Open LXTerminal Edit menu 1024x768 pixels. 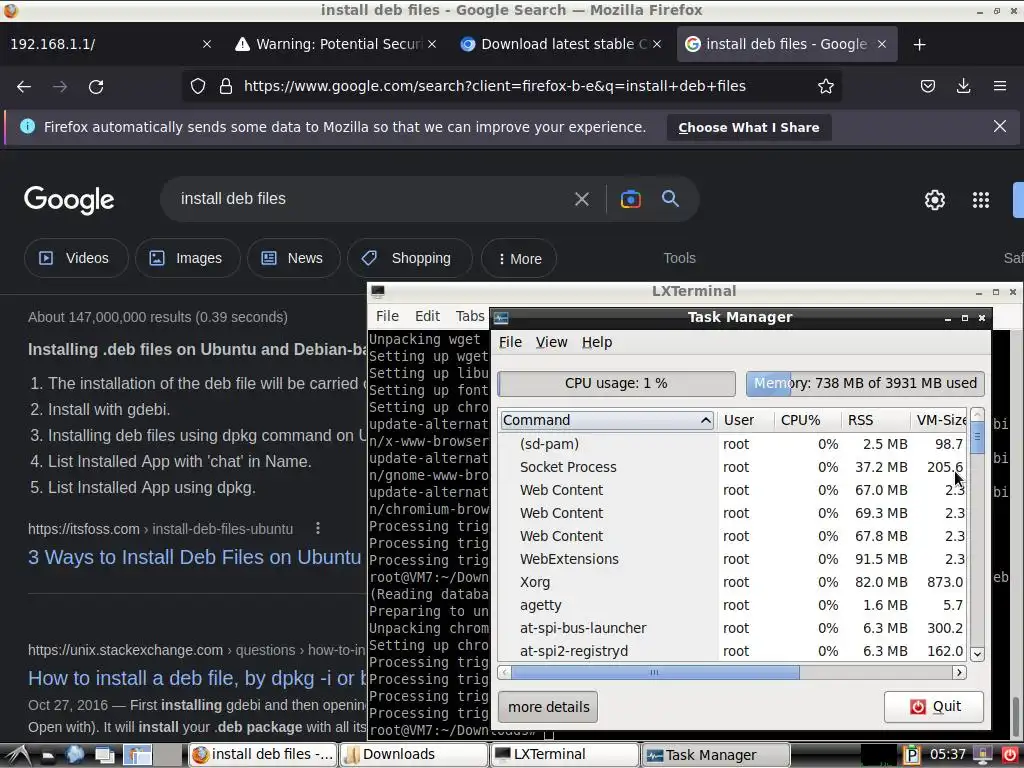(427, 316)
